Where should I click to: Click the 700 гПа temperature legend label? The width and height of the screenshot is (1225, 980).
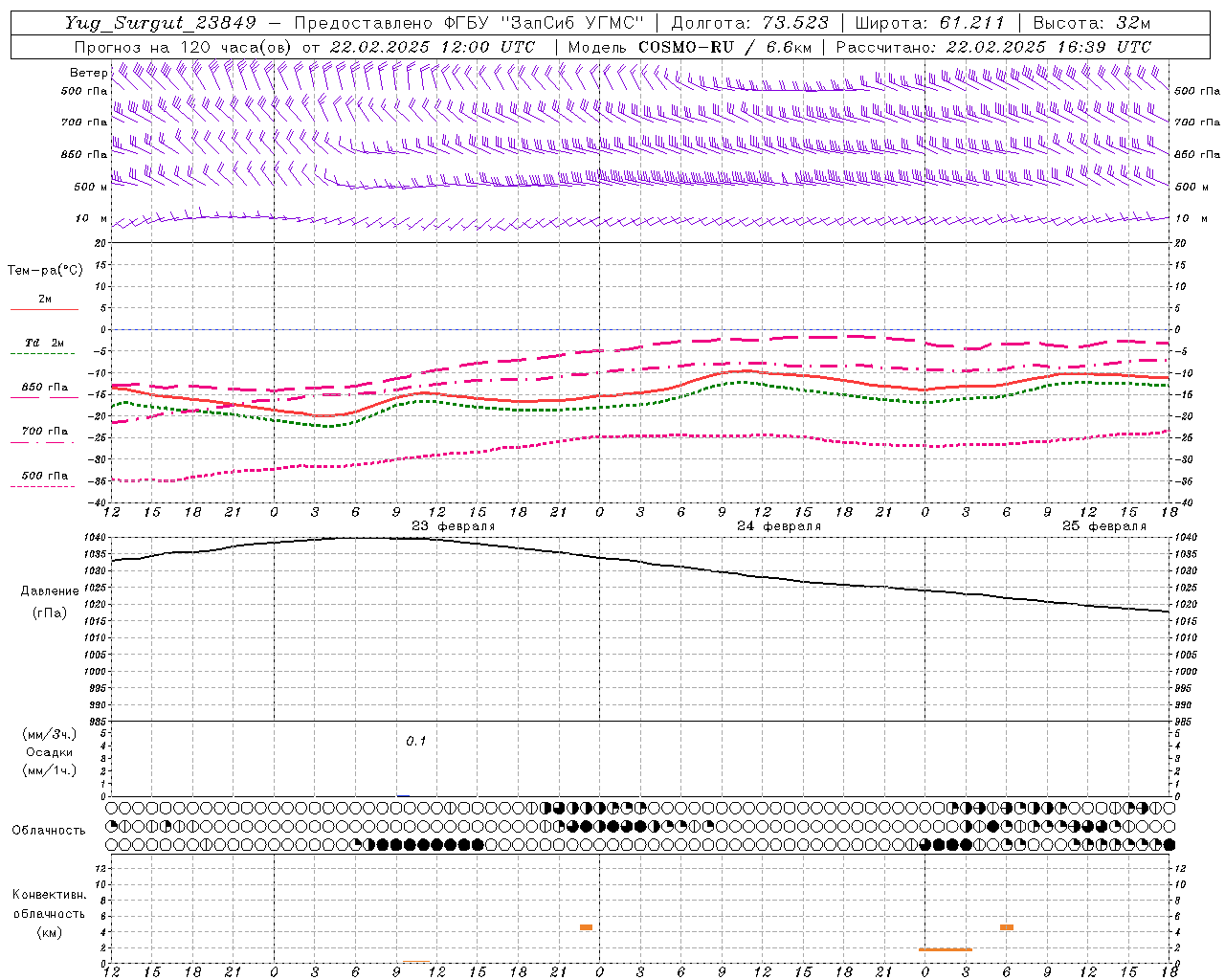pos(45,432)
